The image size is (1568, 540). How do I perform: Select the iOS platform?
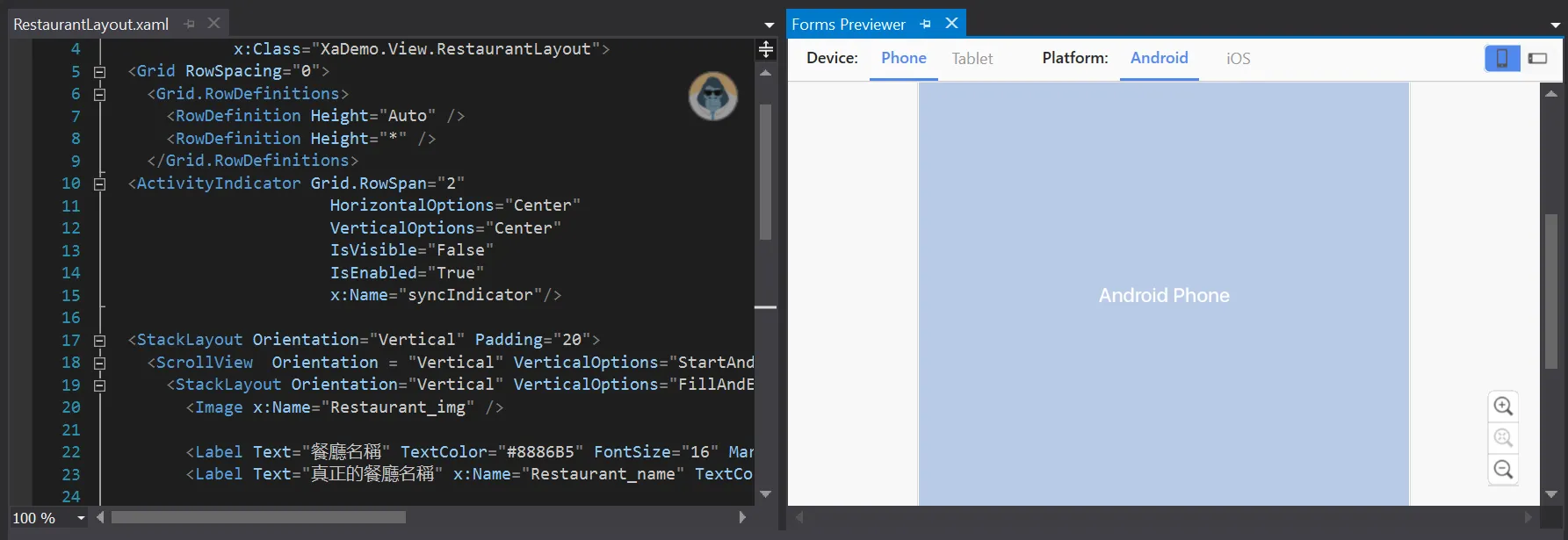tap(1238, 58)
